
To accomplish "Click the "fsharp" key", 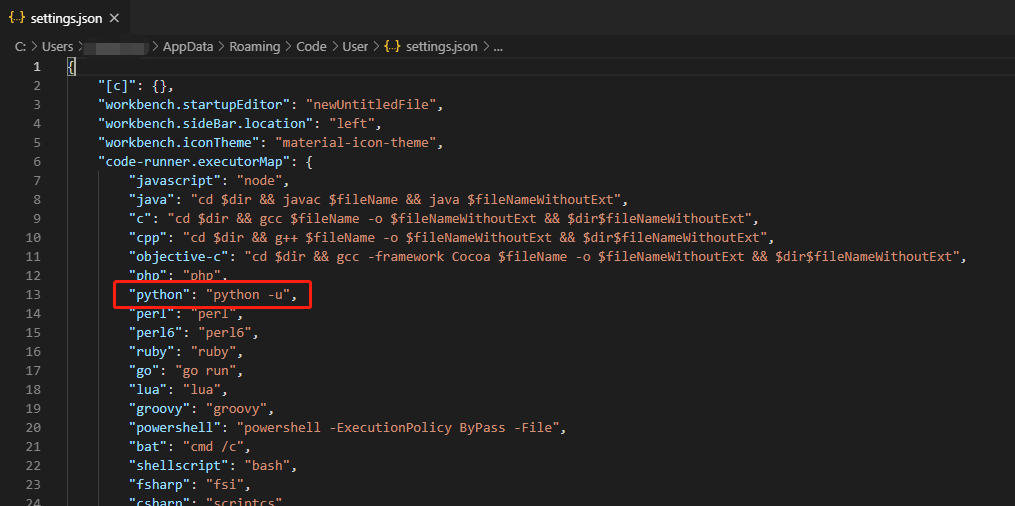I will [160, 485].
